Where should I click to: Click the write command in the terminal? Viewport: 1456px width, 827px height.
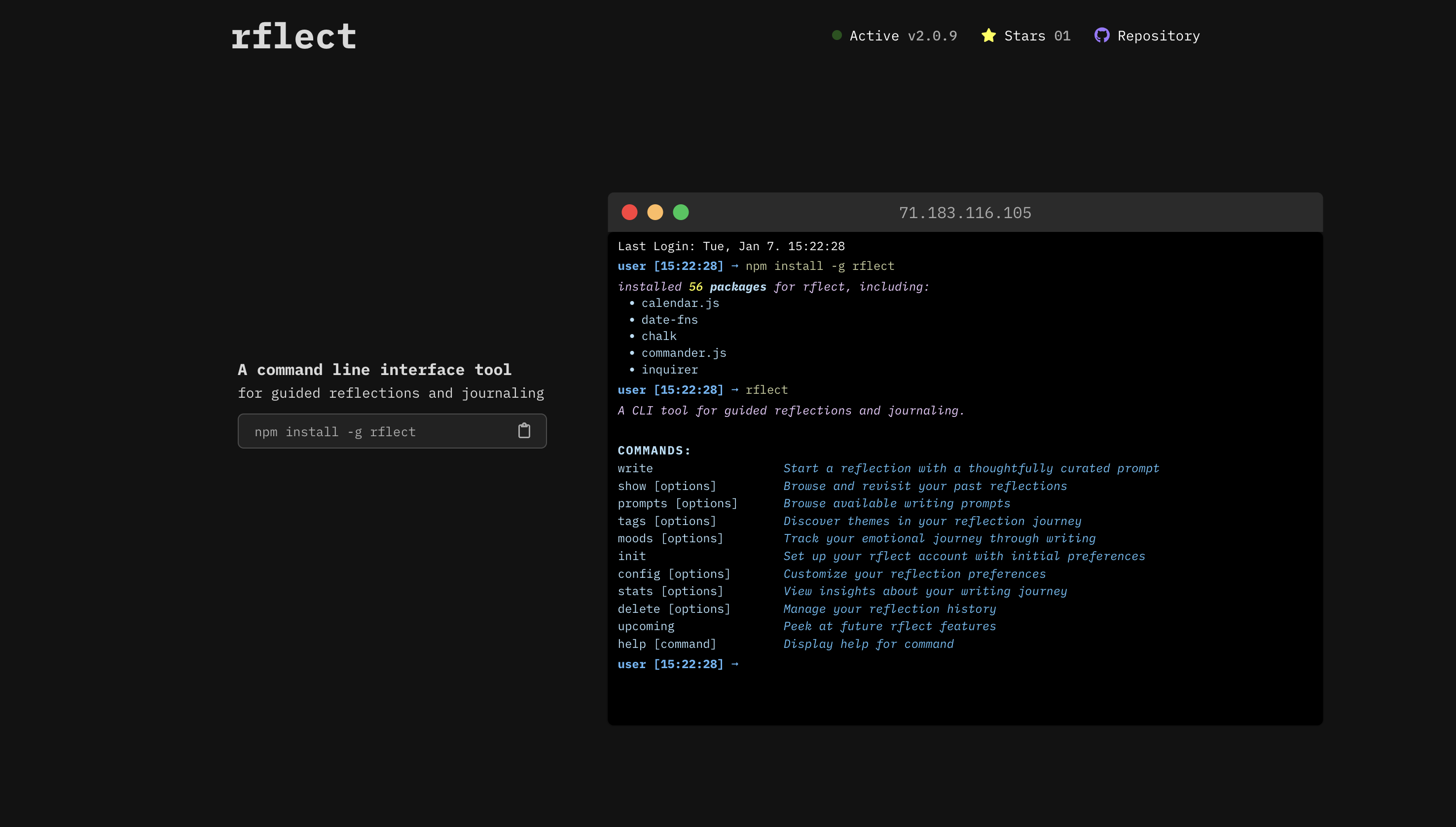point(635,468)
